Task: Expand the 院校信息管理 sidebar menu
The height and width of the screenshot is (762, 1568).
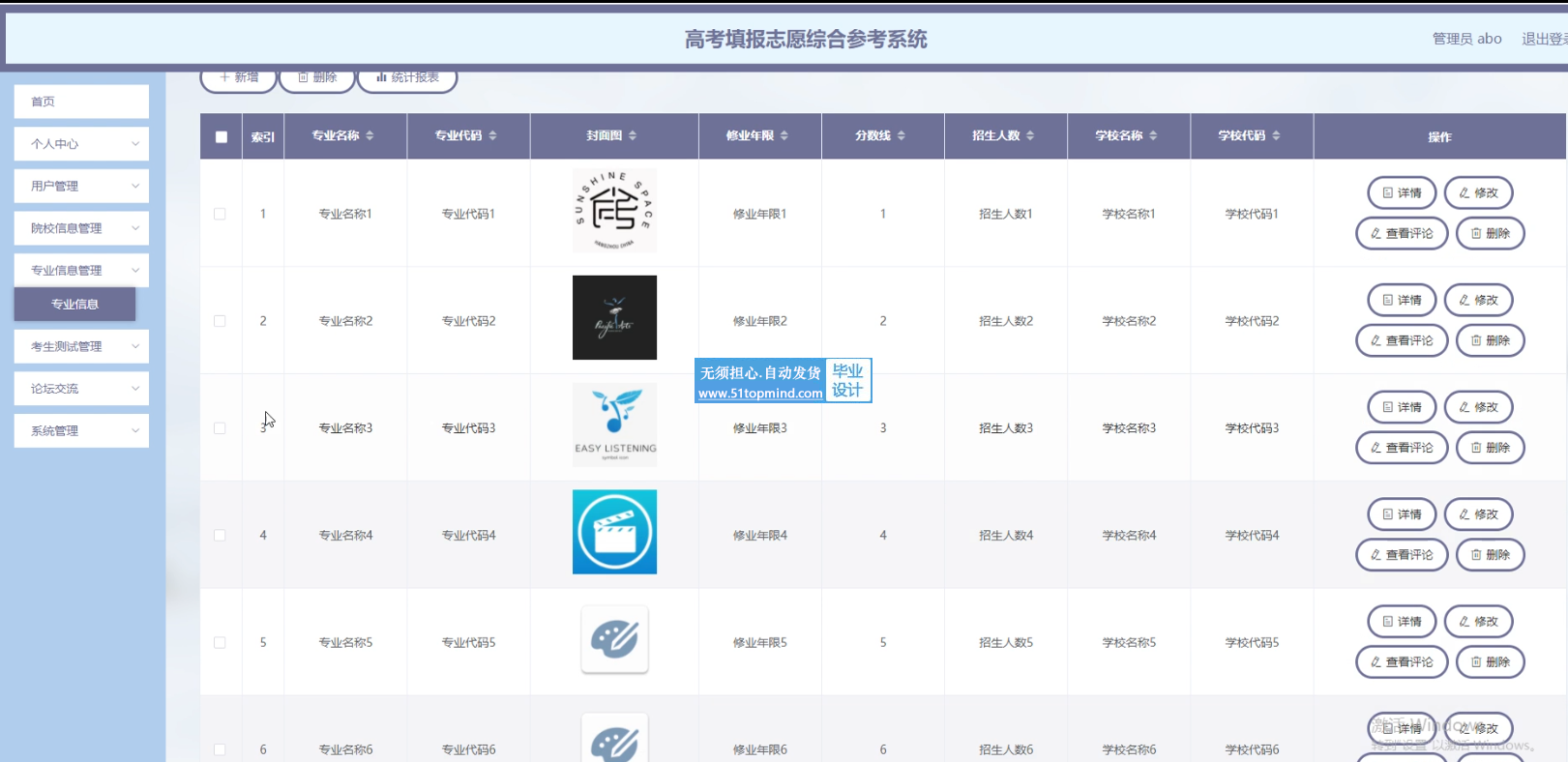Action: pyautogui.click(x=81, y=228)
